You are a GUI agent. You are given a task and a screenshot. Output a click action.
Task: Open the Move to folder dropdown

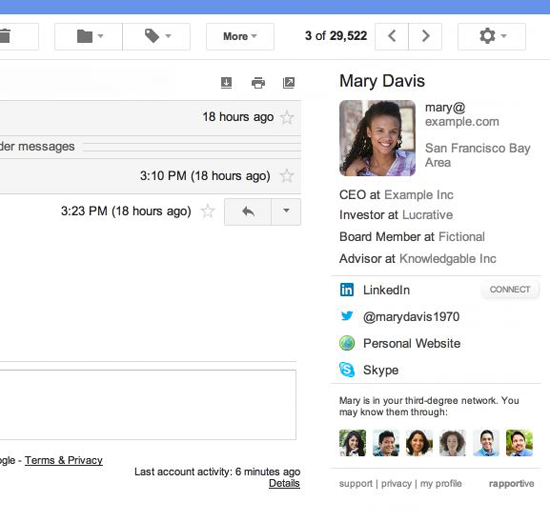click(88, 36)
